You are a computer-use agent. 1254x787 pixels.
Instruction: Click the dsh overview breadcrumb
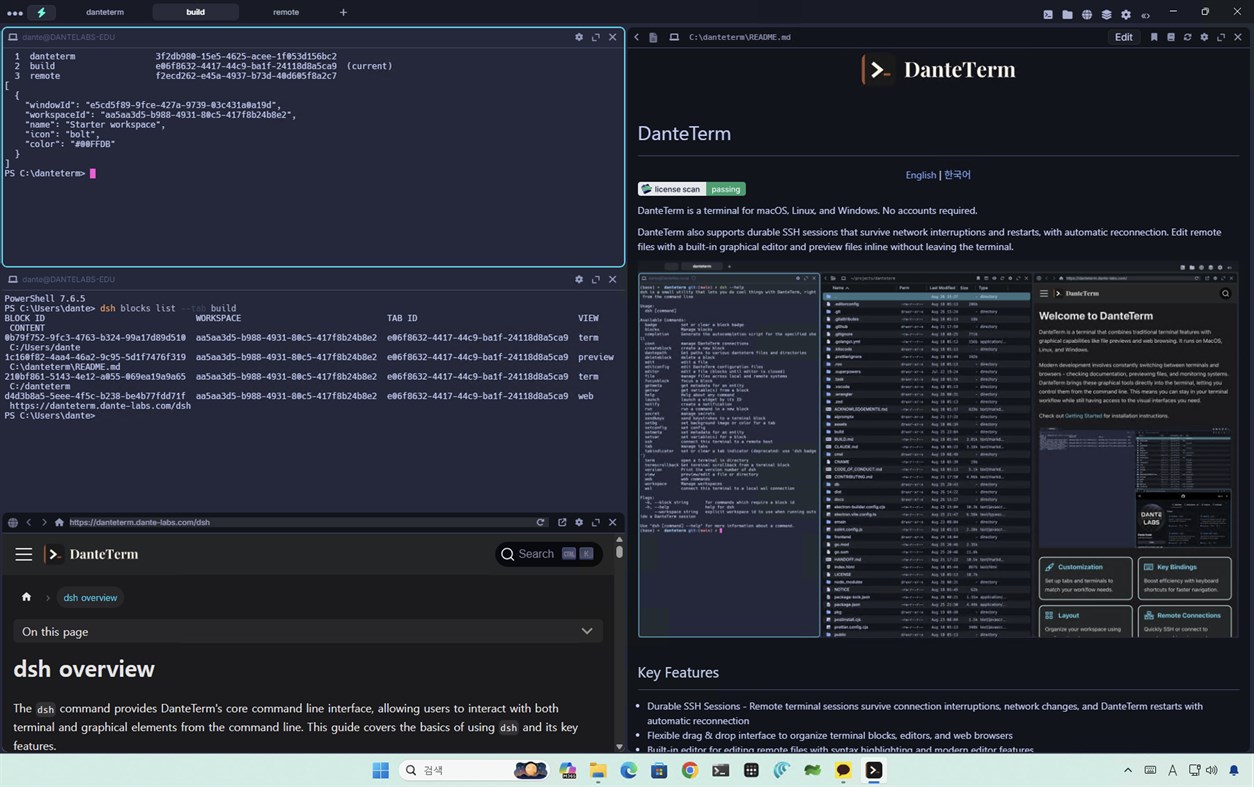tap(90, 597)
